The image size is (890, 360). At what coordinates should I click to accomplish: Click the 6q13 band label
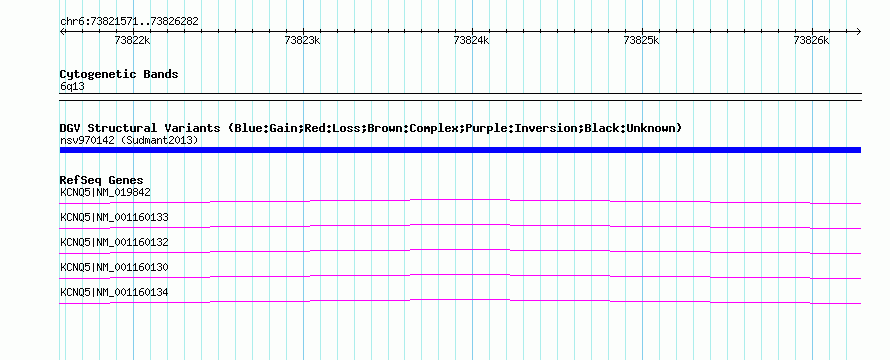click(72, 87)
